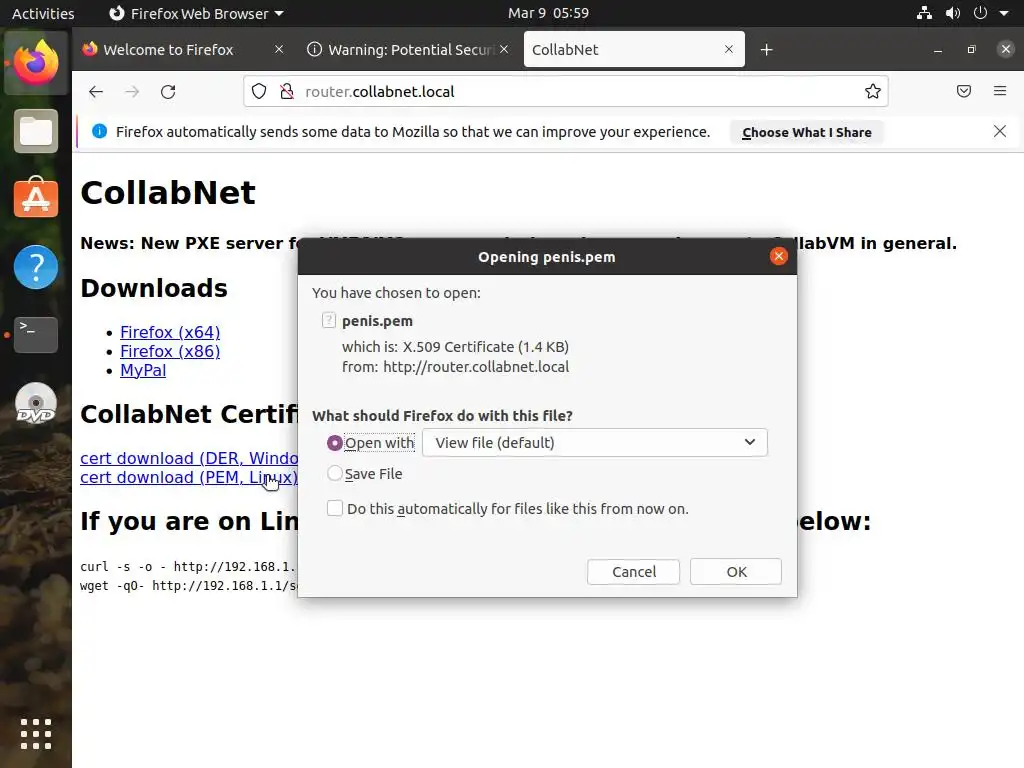Image resolution: width=1024 pixels, height=768 pixels.
Task: Click the penis.pem file name in dialog
Action: pos(377,321)
